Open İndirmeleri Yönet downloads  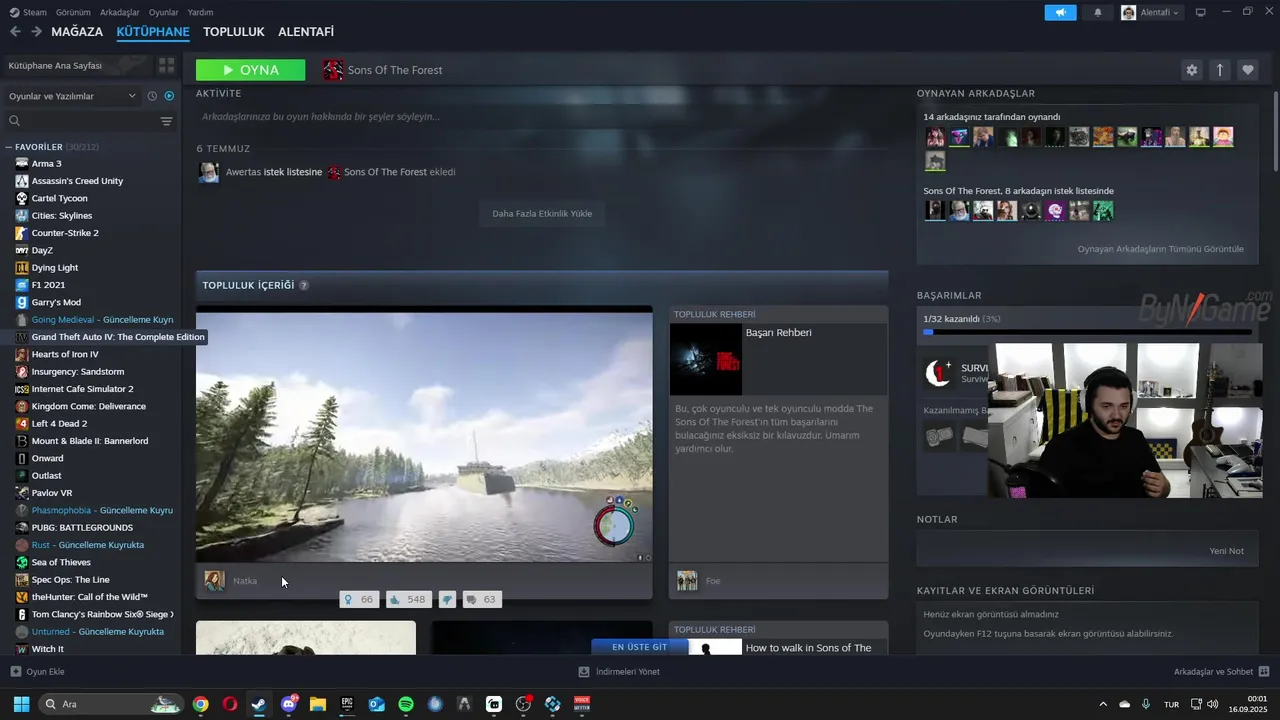(x=619, y=672)
